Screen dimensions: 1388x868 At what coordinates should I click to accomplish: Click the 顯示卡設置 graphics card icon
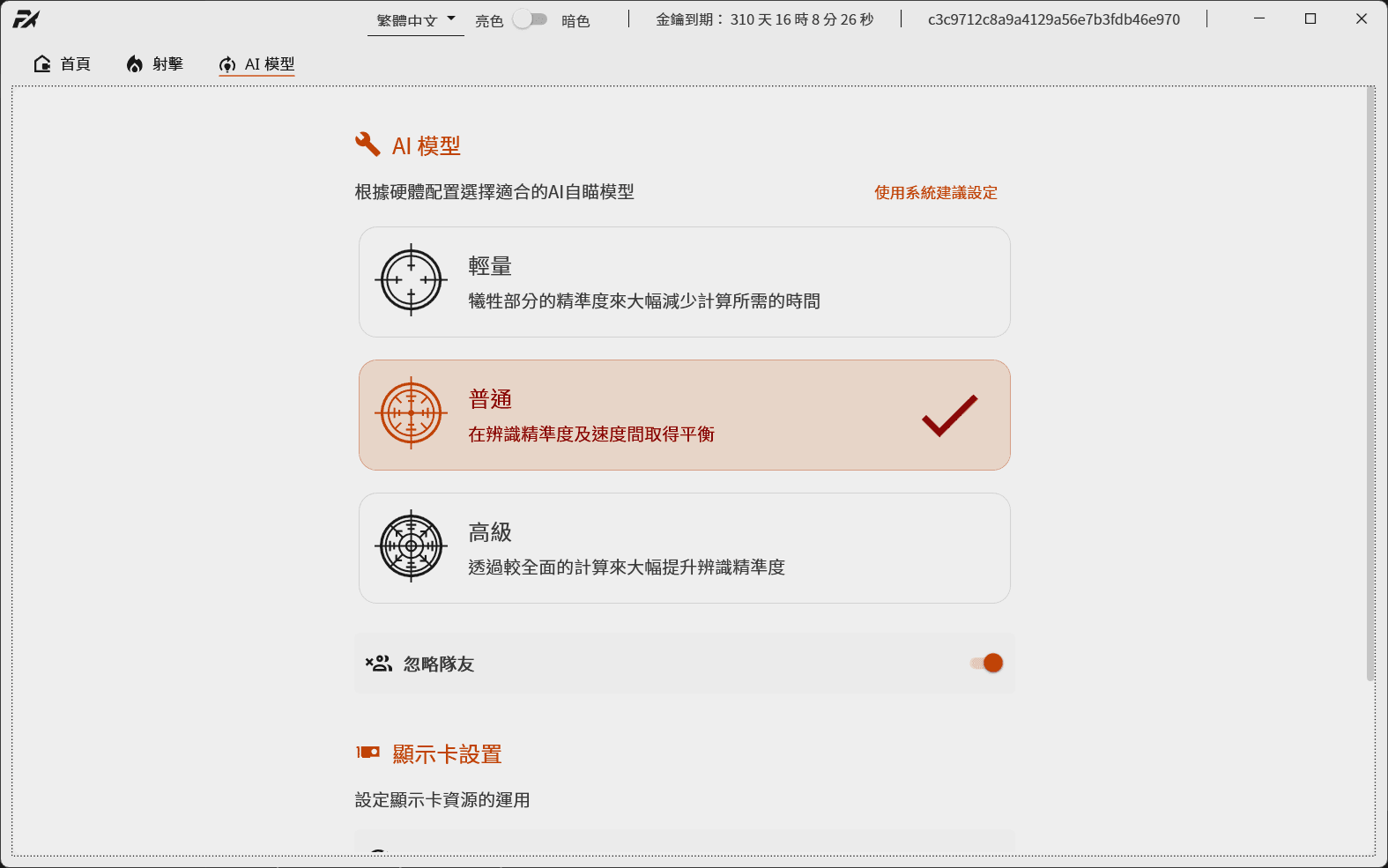367,753
